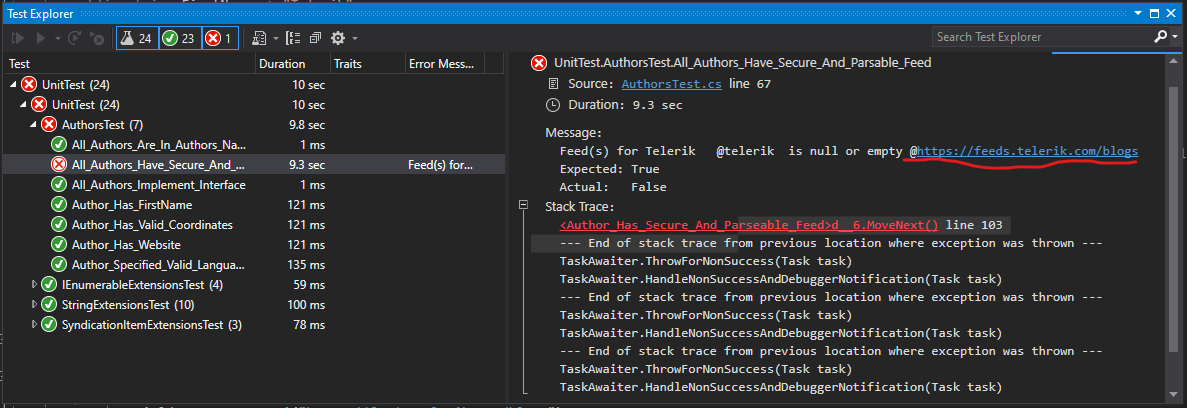Collapse the top-level UnitTest (24) node

[12, 85]
